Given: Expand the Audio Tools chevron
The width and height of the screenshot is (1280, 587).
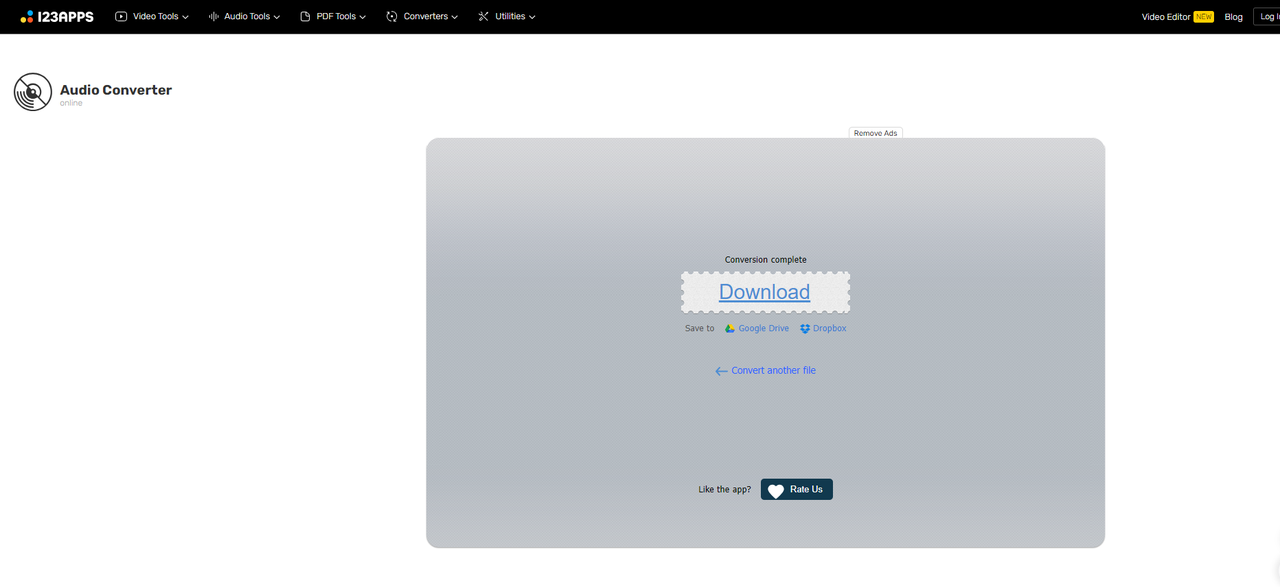Looking at the screenshot, I should [277, 17].
